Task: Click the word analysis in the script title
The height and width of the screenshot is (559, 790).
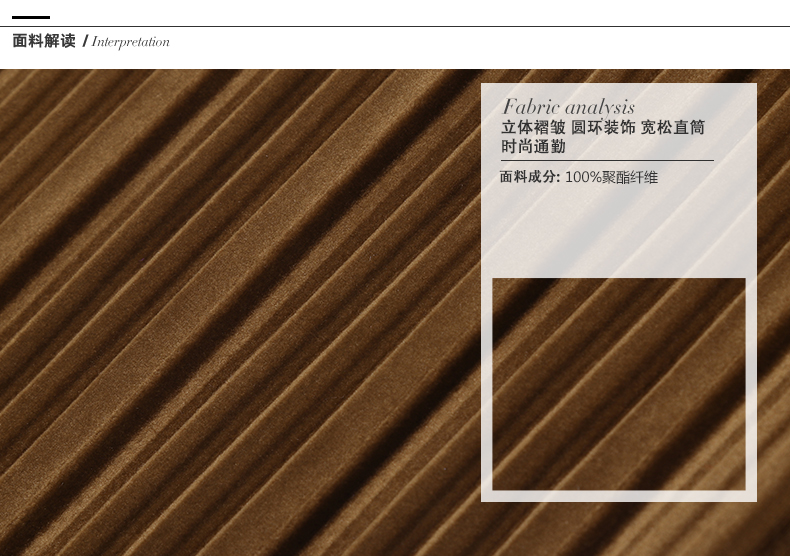Action: click(599, 107)
